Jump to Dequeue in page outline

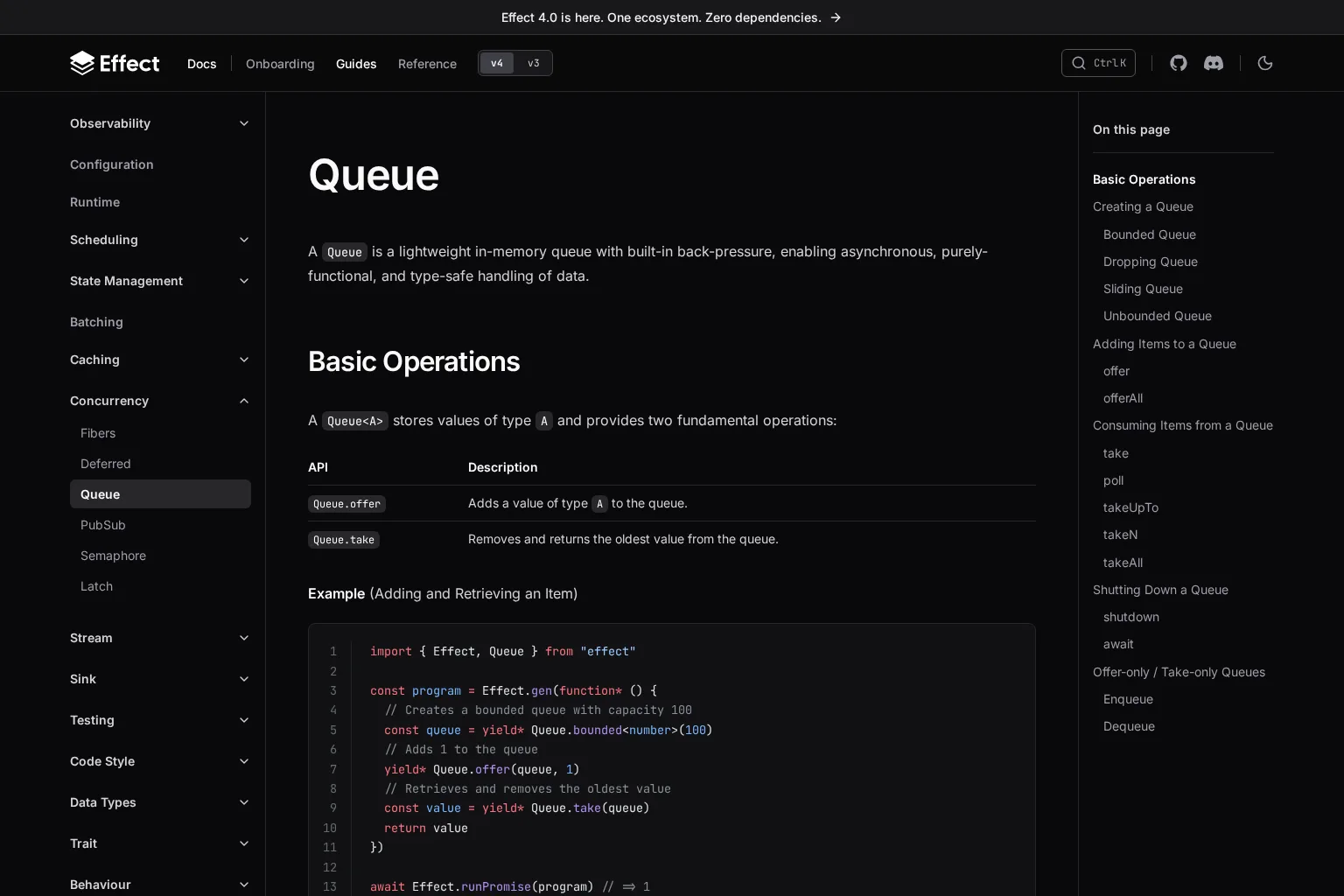click(1129, 726)
